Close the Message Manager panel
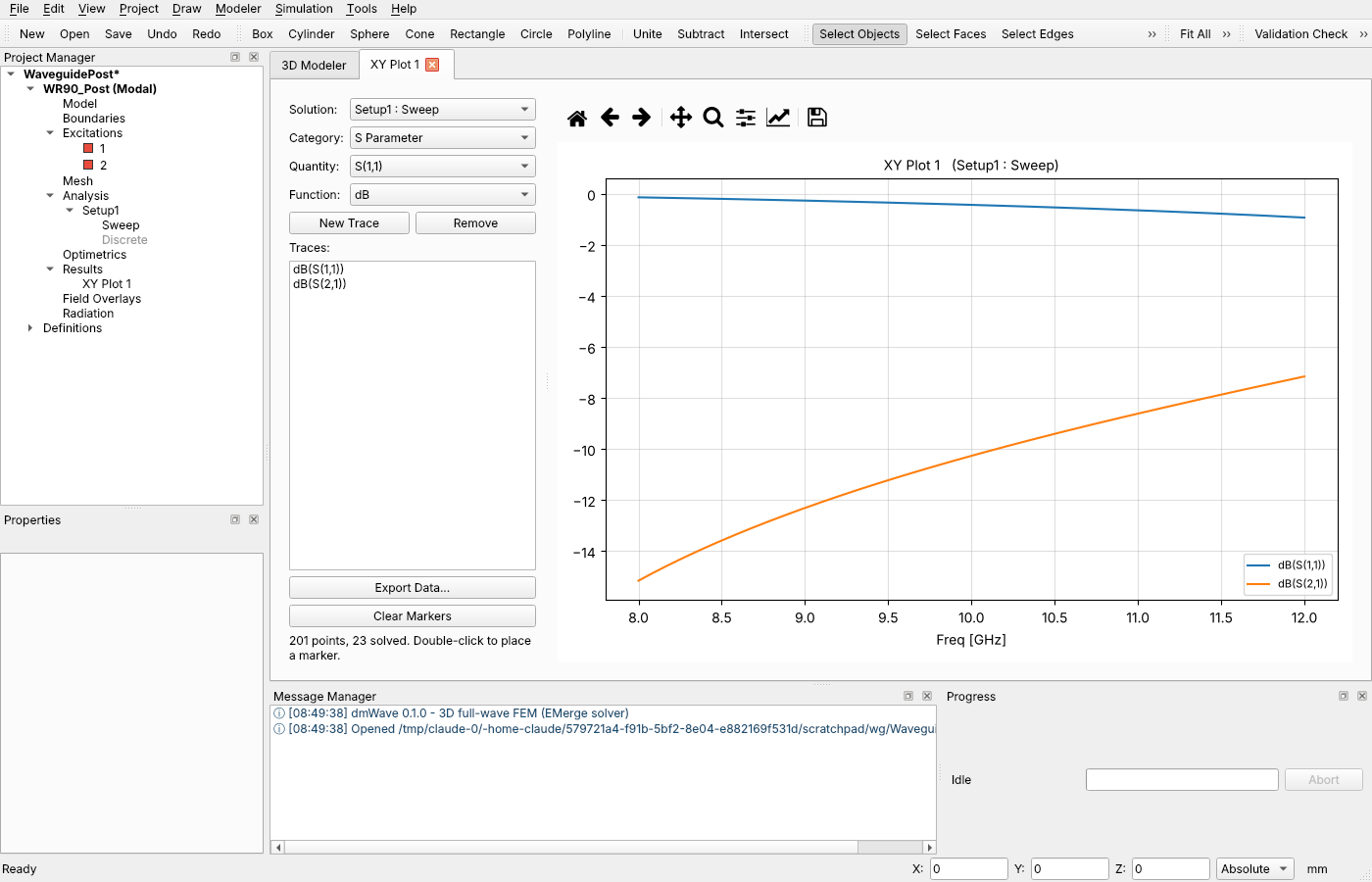Image resolution: width=1372 pixels, height=882 pixels. point(927,696)
